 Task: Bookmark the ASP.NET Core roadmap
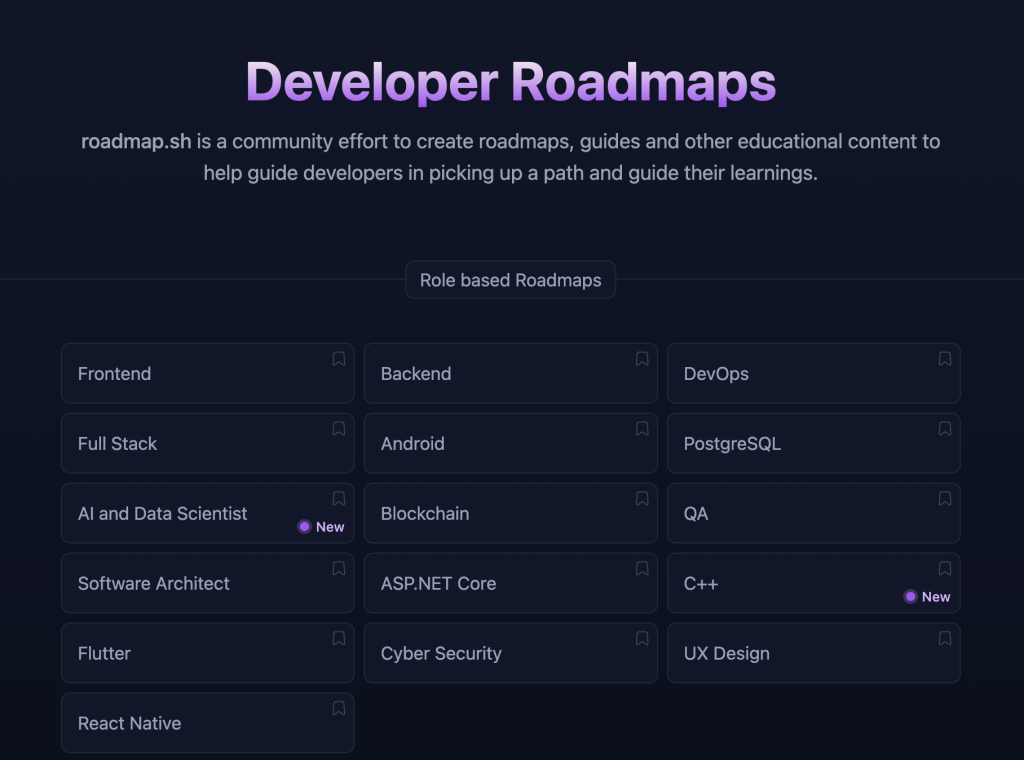642,568
